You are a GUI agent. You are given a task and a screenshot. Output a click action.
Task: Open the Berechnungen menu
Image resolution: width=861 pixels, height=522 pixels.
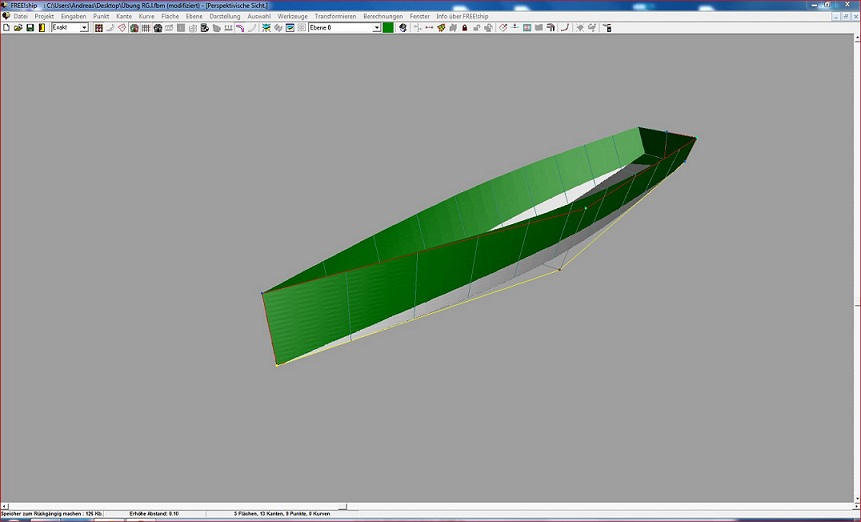383,17
